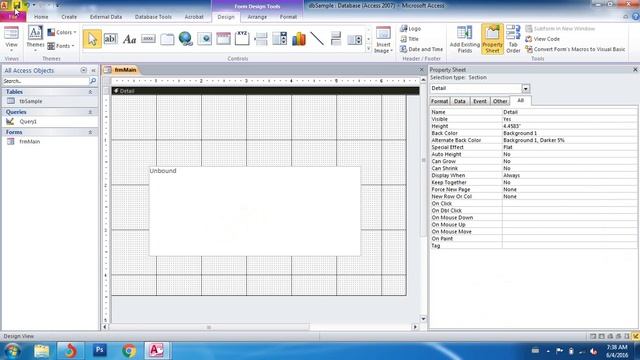Open the Themes dropdown
This screenshot has height=360, width=640.
click(x=36, y=47)
